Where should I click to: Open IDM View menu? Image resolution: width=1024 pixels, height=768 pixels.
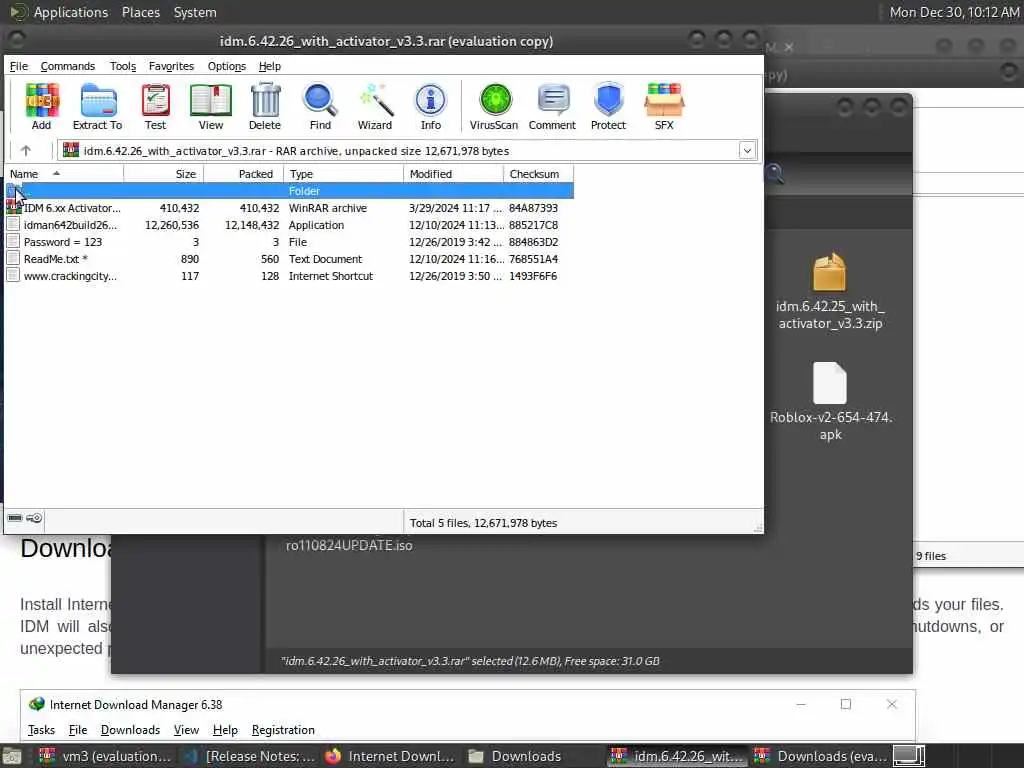tap(186, 729)
